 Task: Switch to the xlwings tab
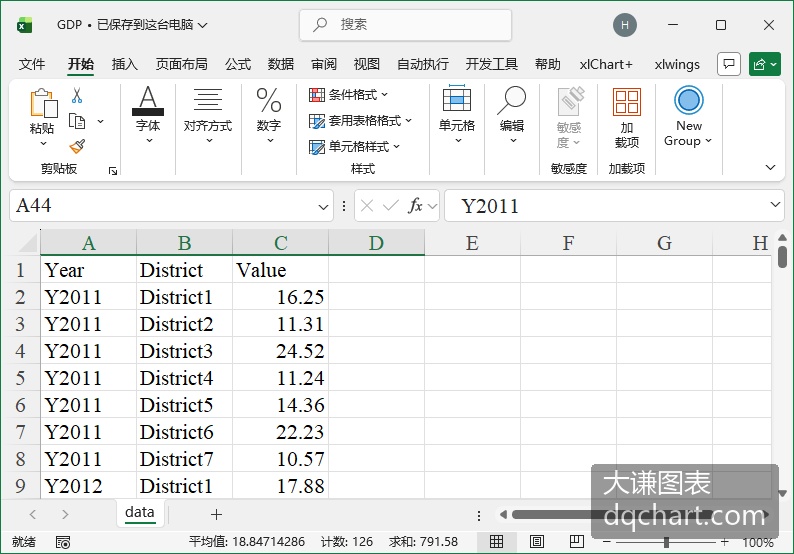(677, 64)
